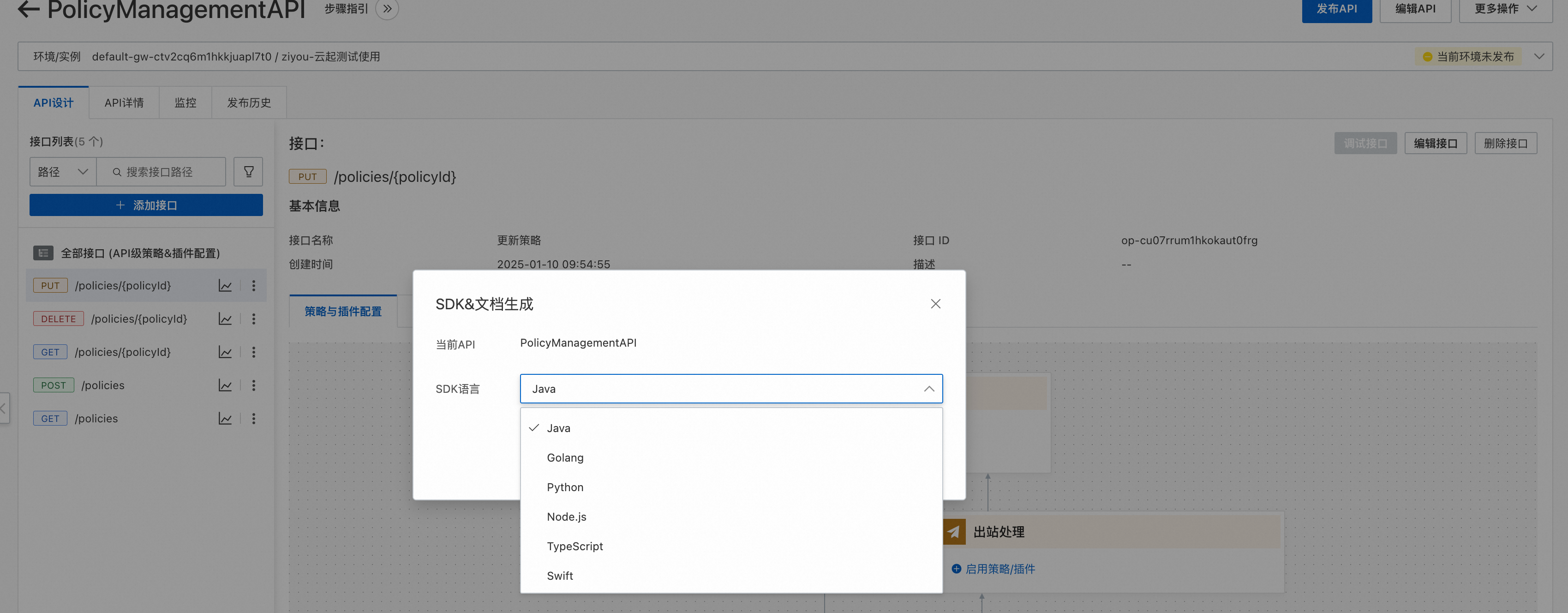Close the SDK&文档生成 dialog
The image size is (1568, 613).
pyautogui.click(x=935, y=304)
